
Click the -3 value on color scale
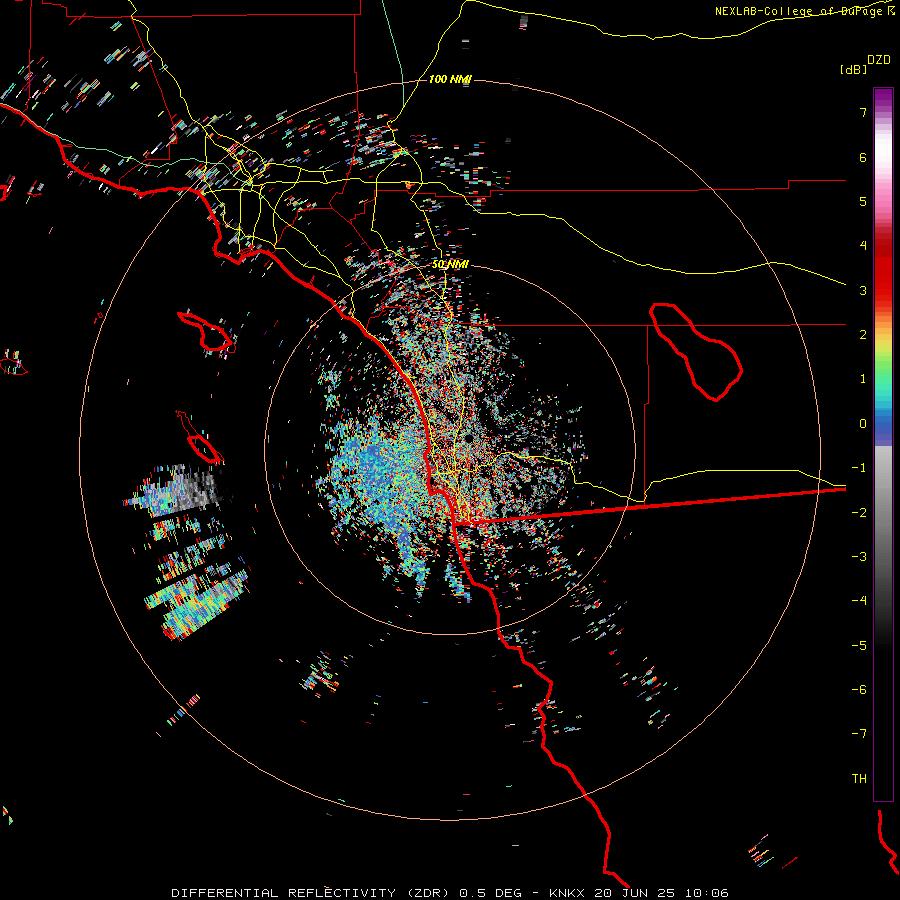click(x=859, y=556)
